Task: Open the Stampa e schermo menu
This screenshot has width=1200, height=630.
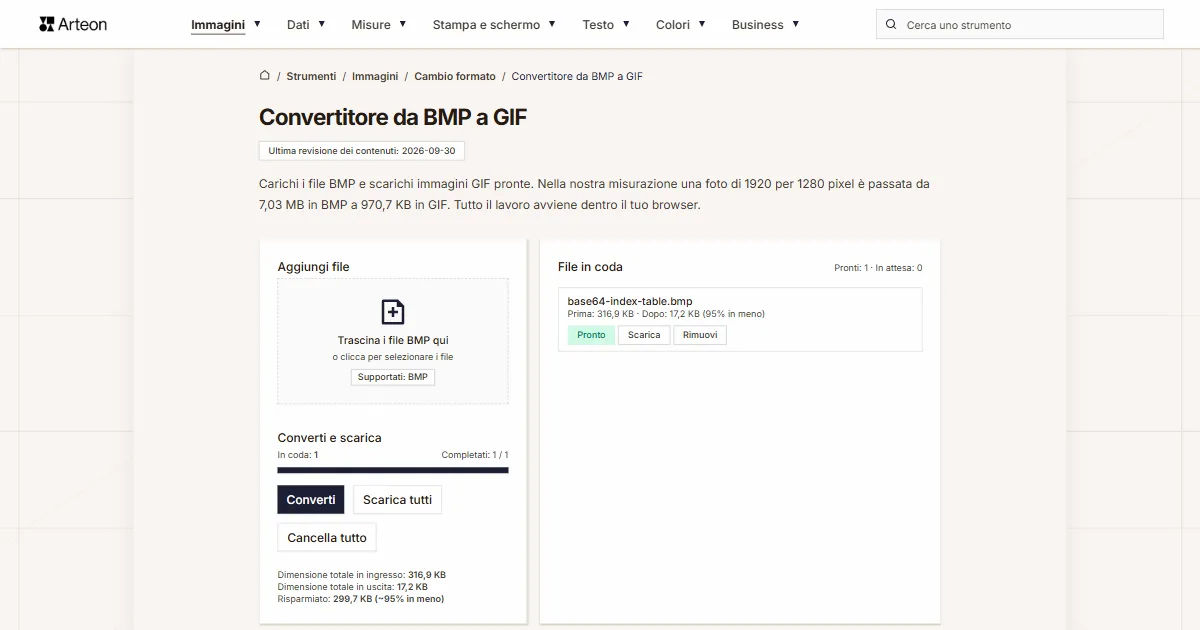Action: point(486,24)
